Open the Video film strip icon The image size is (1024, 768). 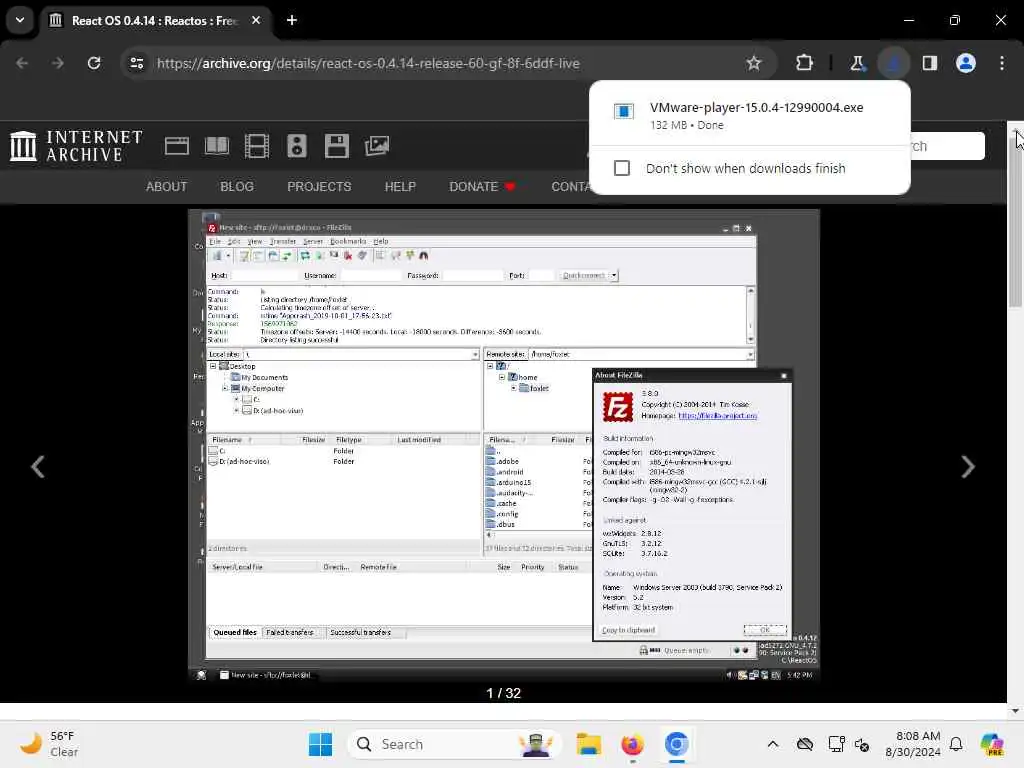(x=257, y=146)
